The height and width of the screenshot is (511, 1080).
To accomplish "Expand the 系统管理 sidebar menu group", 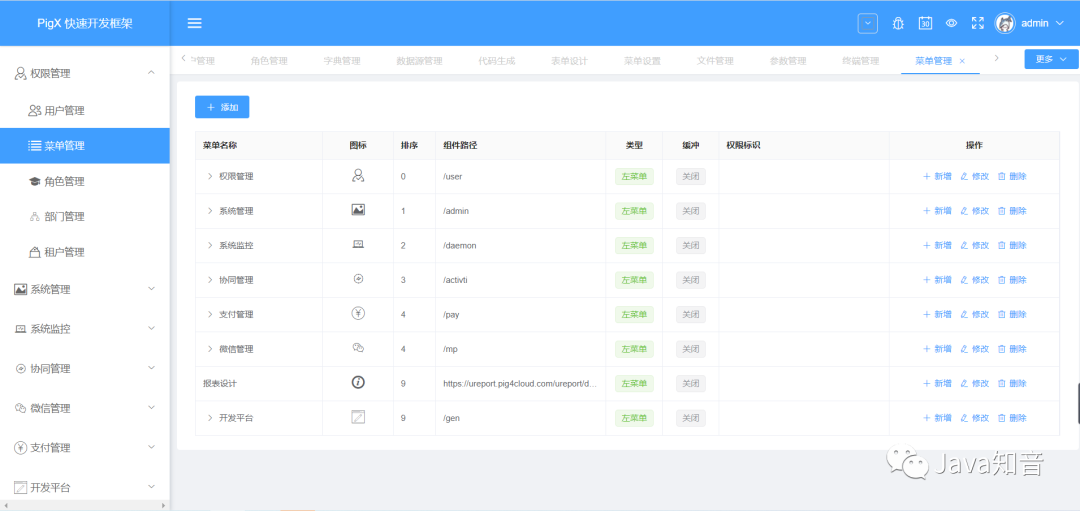I will [85, 289].
